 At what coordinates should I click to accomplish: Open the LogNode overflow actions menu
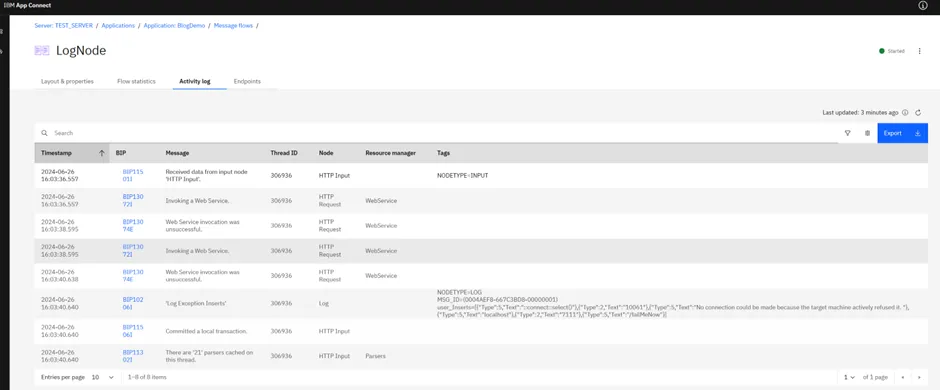(920, 51)
